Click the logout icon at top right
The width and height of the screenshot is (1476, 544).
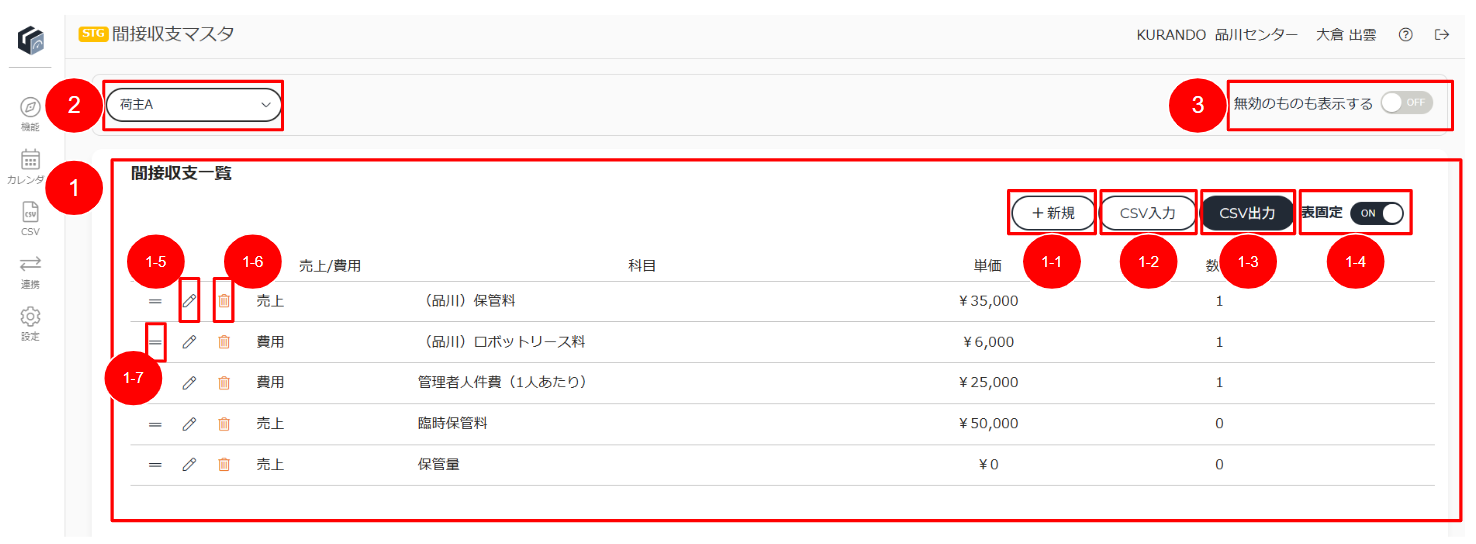pos(1442,35)
